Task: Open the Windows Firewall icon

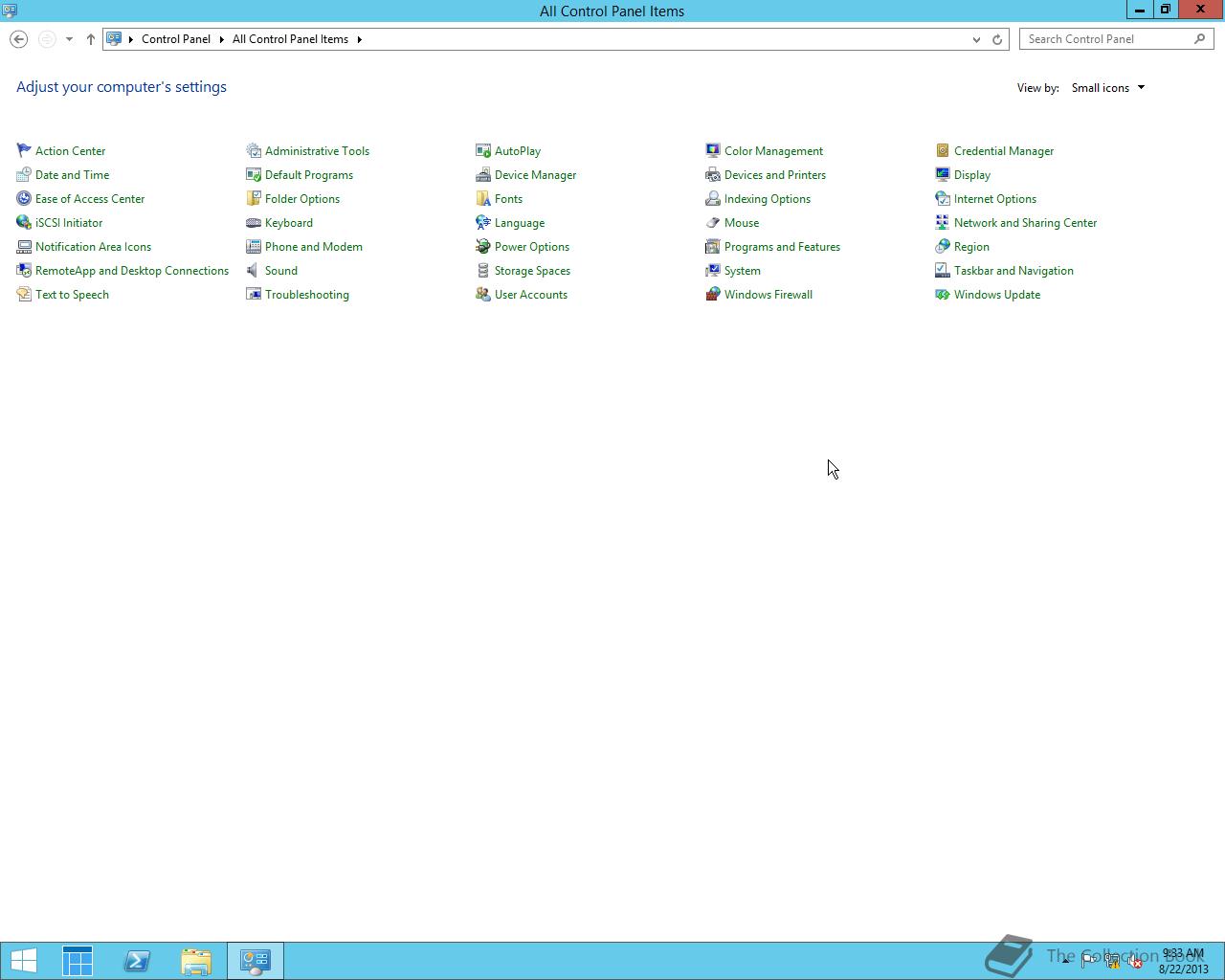Action: coord(713,294)
